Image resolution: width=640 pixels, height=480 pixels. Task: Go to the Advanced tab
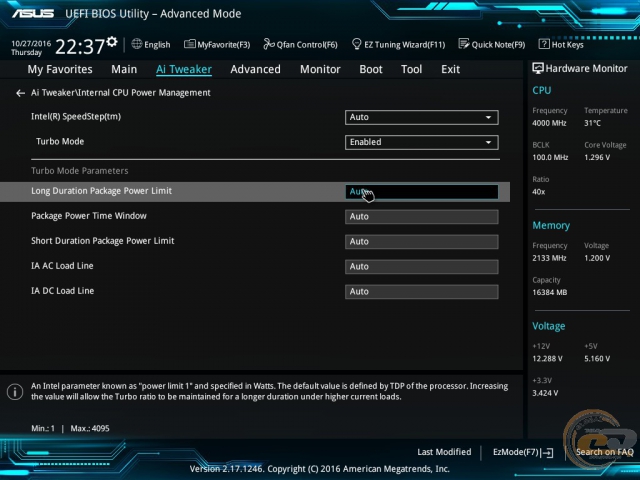click(256, 69)
